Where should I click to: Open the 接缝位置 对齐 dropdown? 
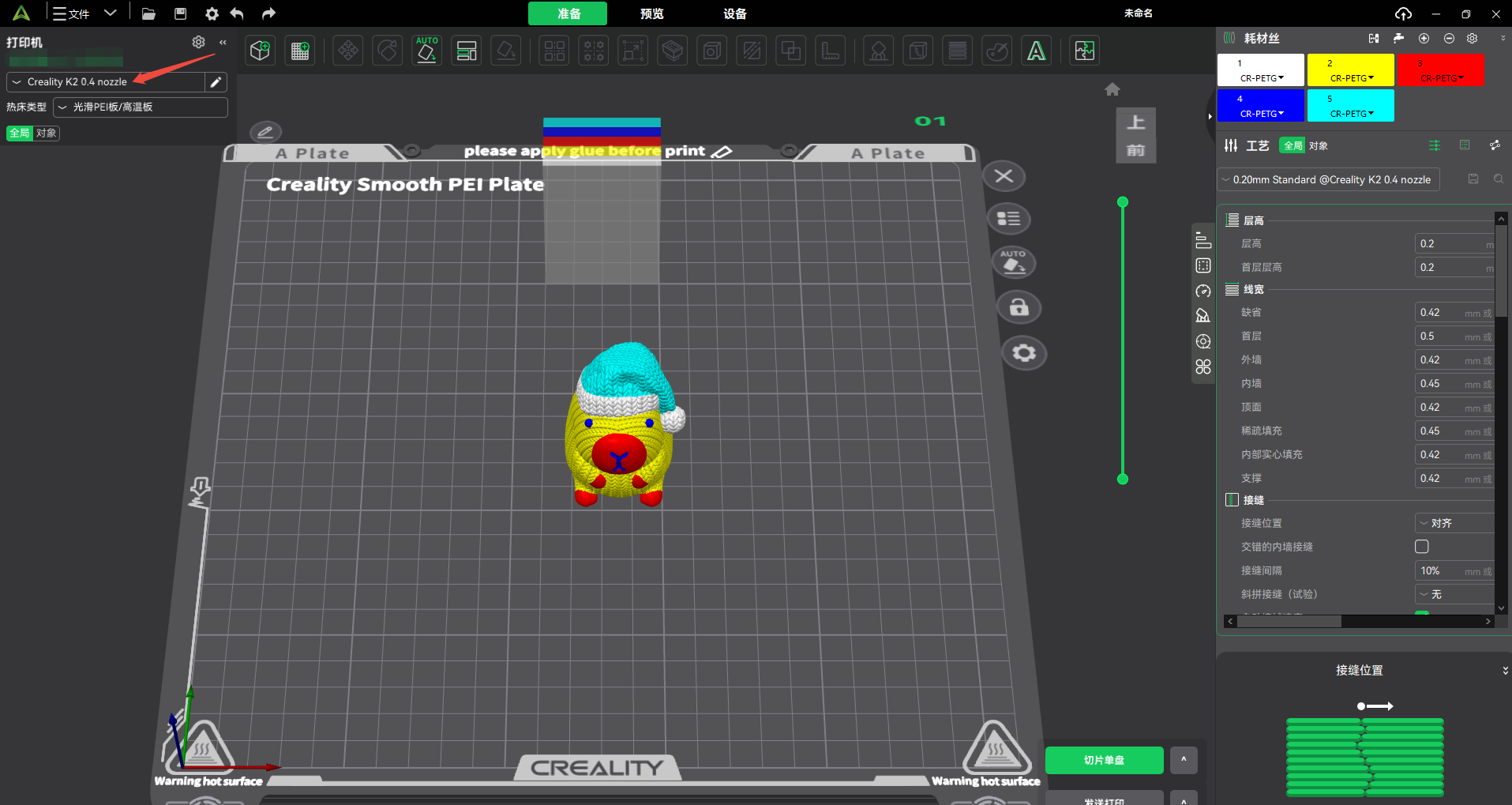[x=1454, y=523]
